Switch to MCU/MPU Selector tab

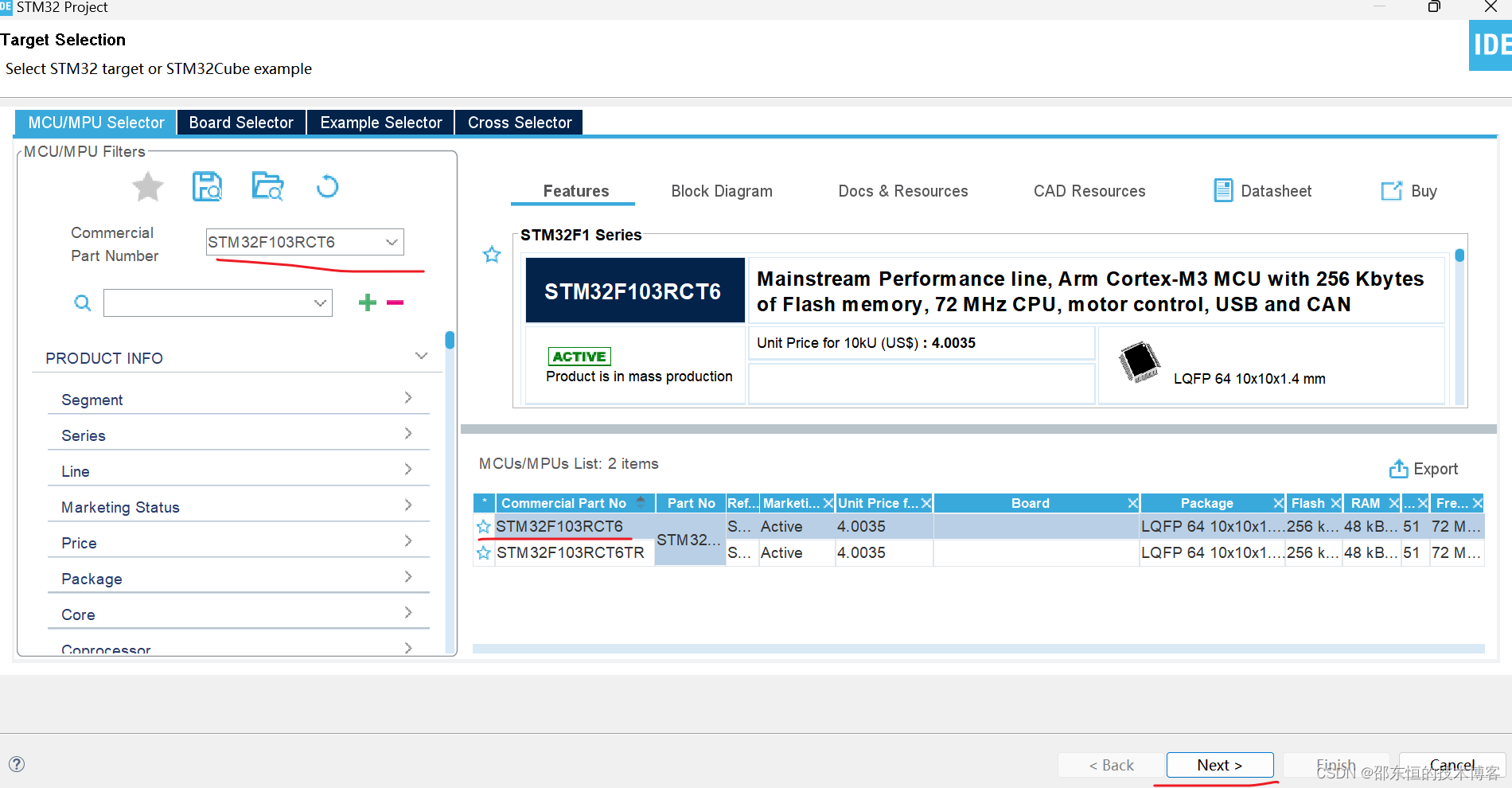(96, 123)
